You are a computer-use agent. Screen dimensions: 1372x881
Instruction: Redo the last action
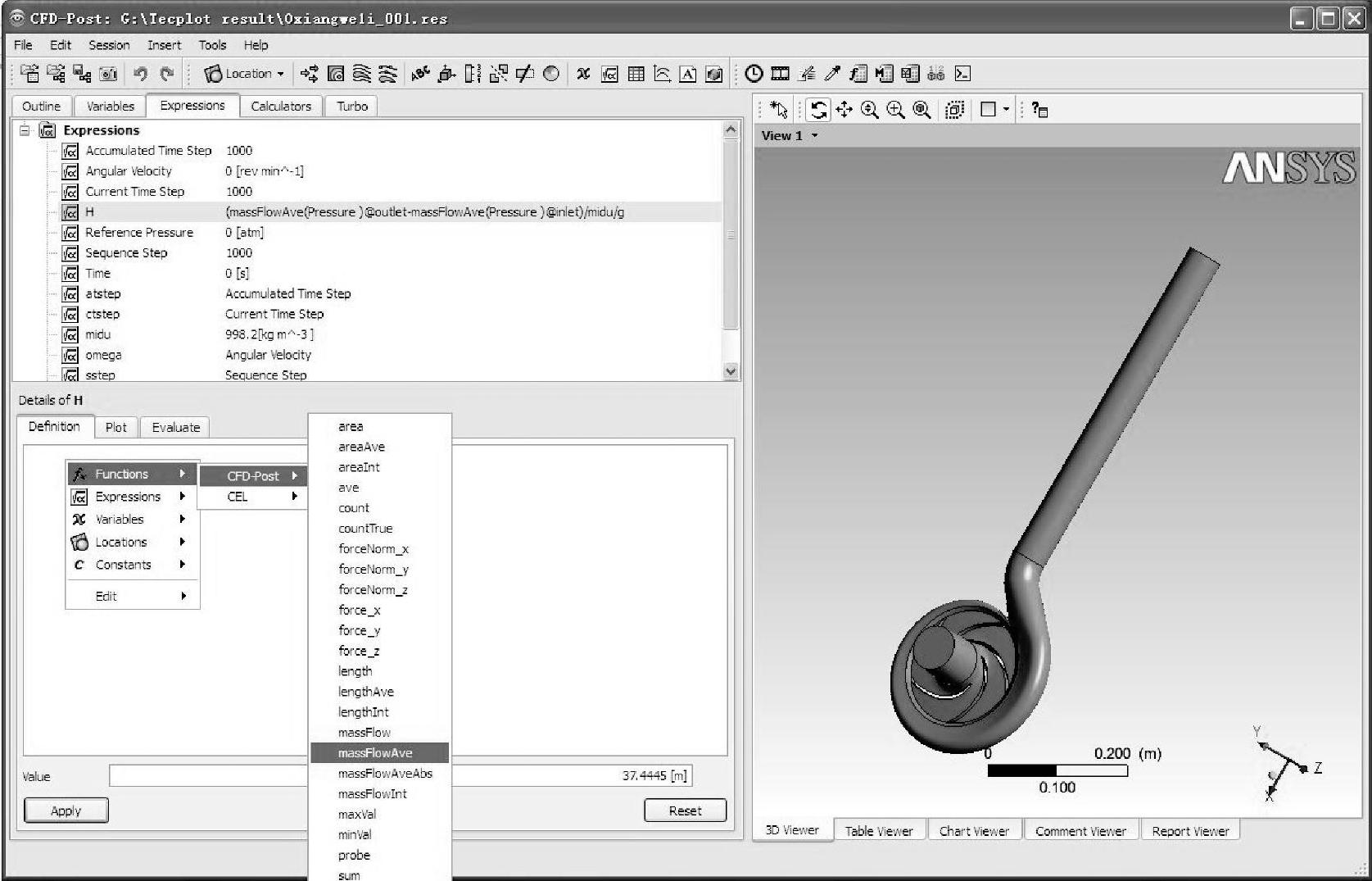pyautogui.click(x=166, y=74)
